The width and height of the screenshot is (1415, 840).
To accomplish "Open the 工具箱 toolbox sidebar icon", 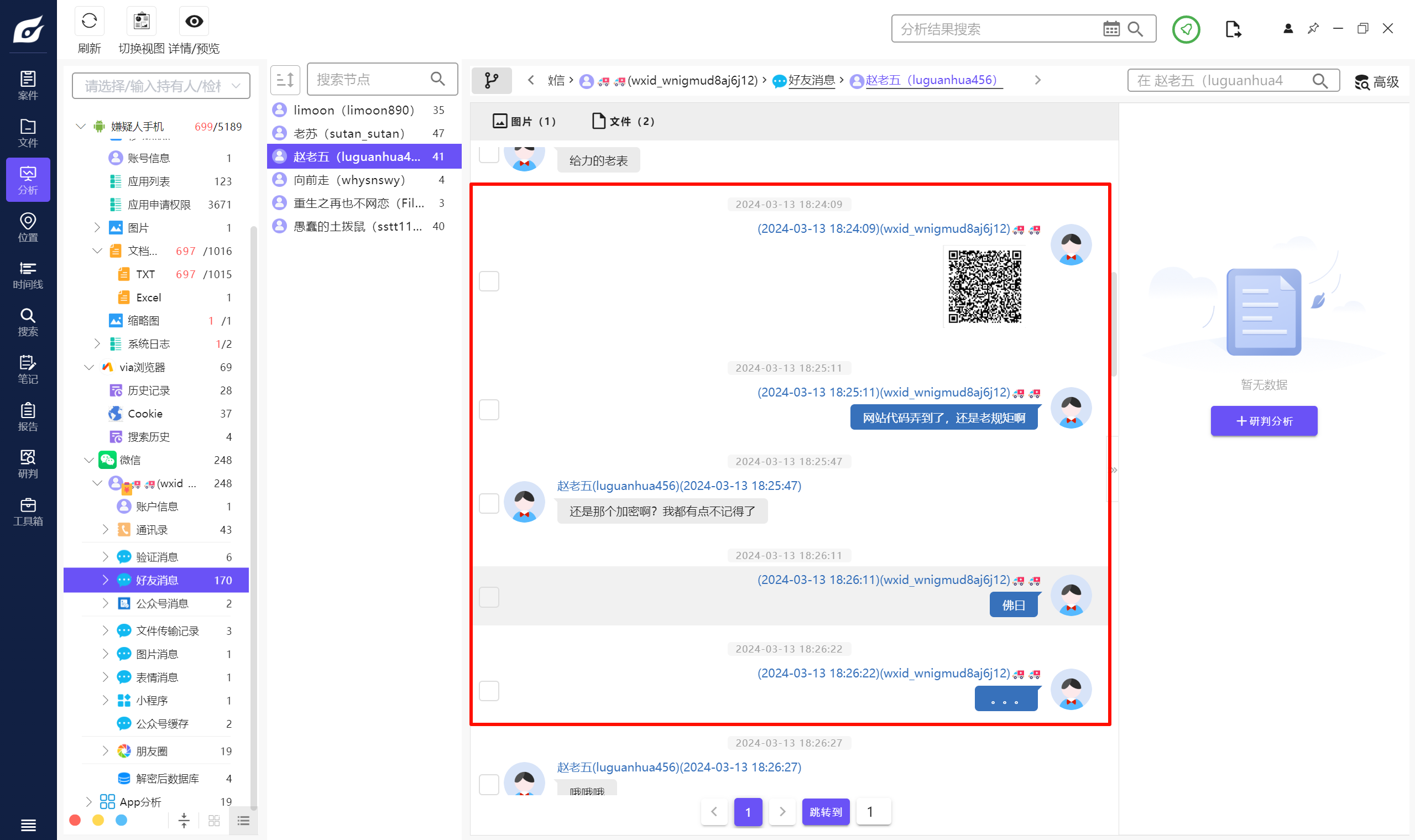I will (28, 511).
